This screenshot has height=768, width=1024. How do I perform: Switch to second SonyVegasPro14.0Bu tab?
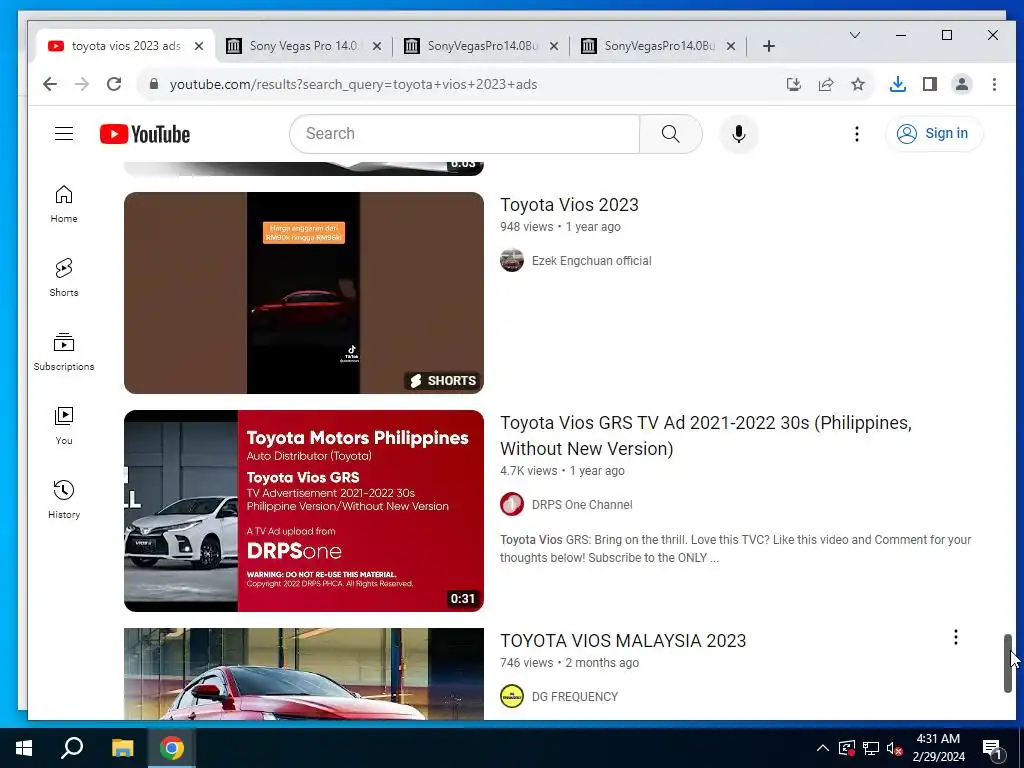481,46
